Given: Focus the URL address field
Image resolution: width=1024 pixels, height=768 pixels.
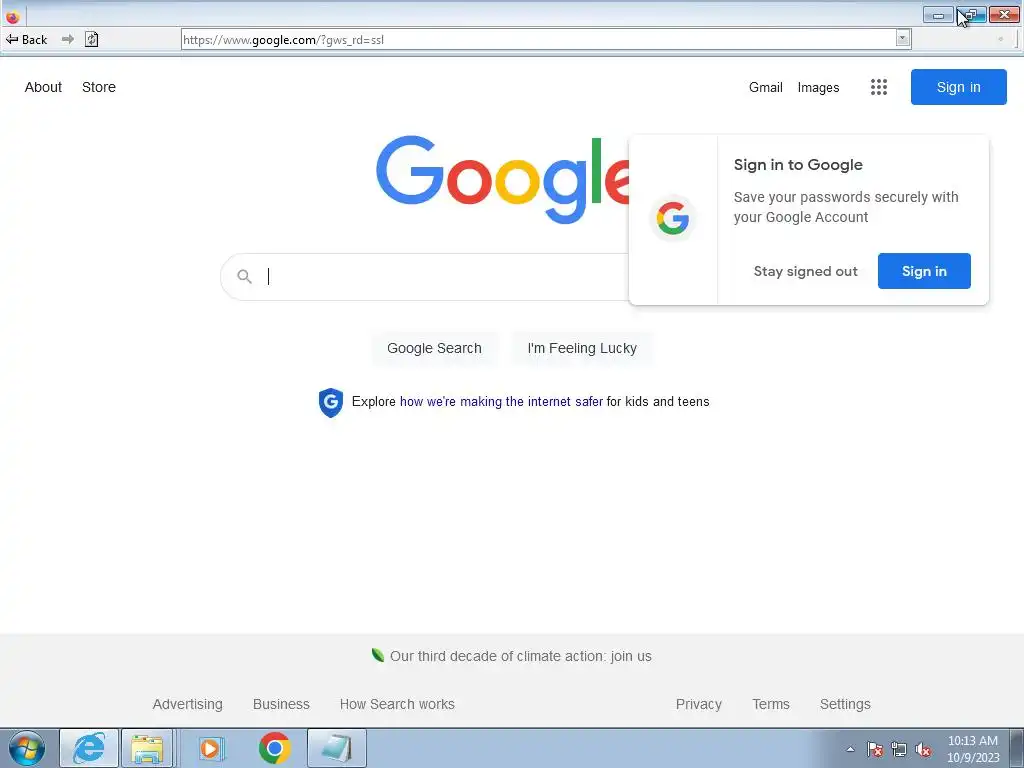Looking at the screenshot, I should click(x=538, y=39).
